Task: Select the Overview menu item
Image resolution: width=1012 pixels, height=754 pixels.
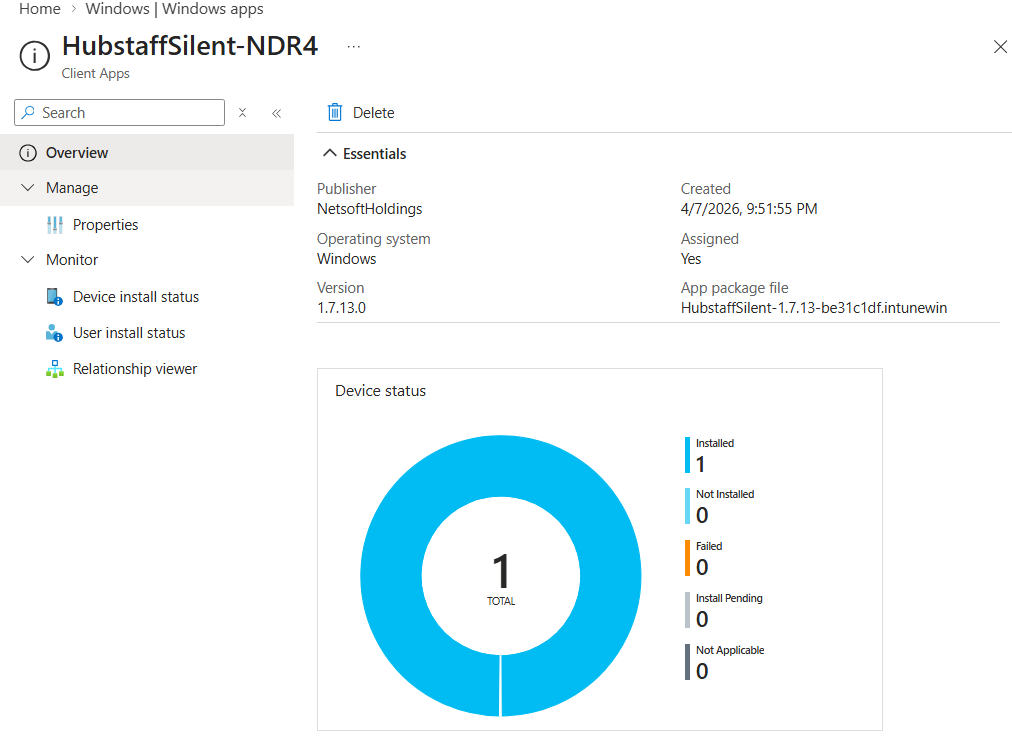Action: coord(77,153)
